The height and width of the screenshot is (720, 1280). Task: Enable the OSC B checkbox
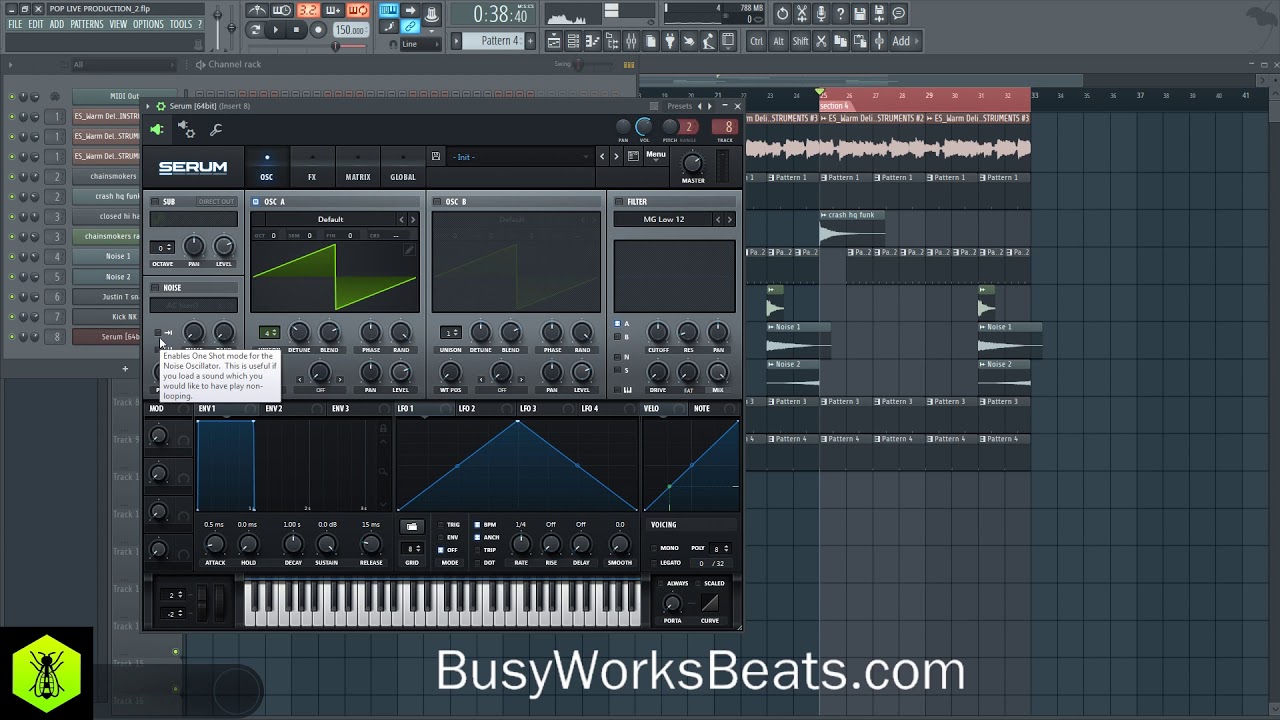(x=437, y=202)
